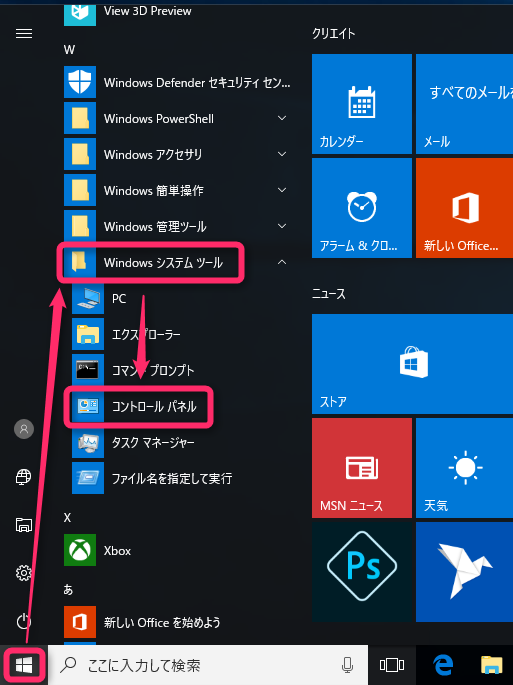Open the メール tile
The image size is (513, 685).
point(464,104)
